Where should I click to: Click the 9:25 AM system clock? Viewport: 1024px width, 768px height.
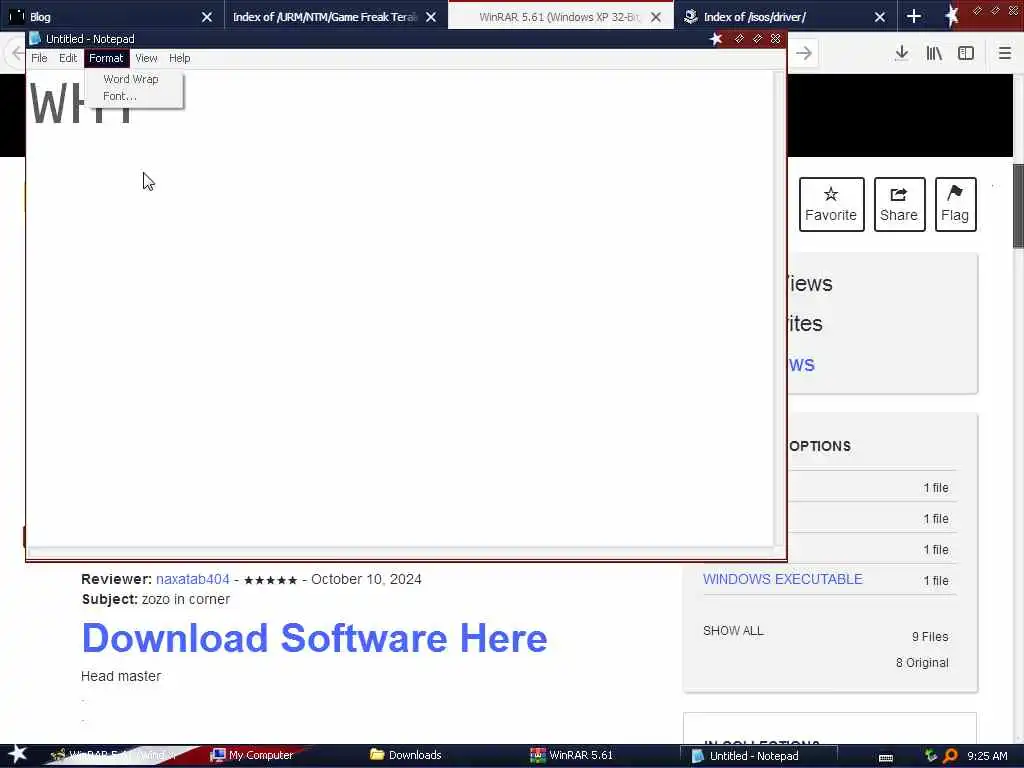(x=987, y=756)
